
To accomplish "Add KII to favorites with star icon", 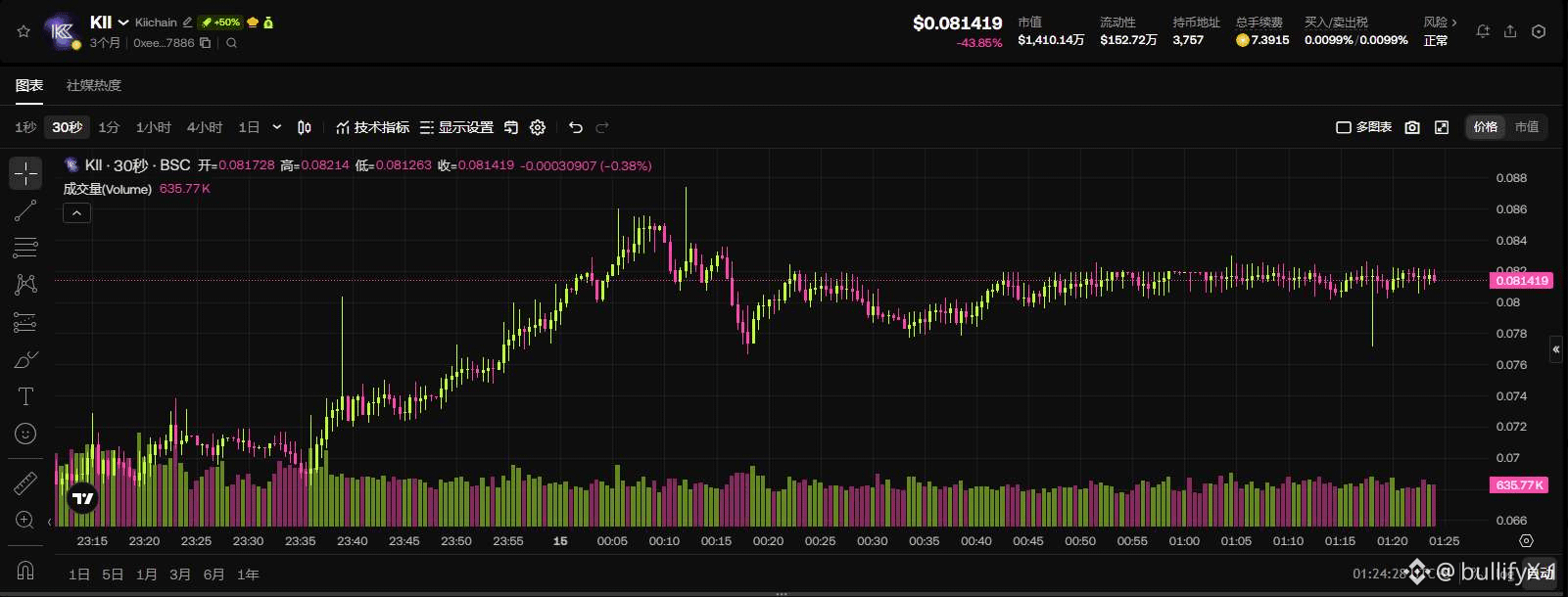I will (x=24, y=31).
